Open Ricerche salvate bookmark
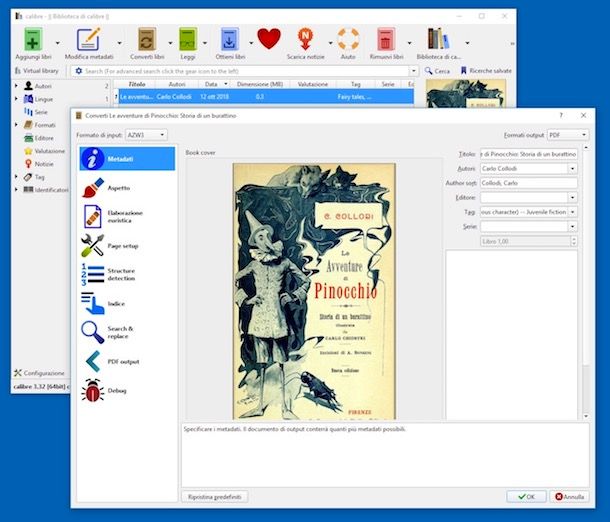The height and width of the screenshot is (522, 610). coord(486,71)
